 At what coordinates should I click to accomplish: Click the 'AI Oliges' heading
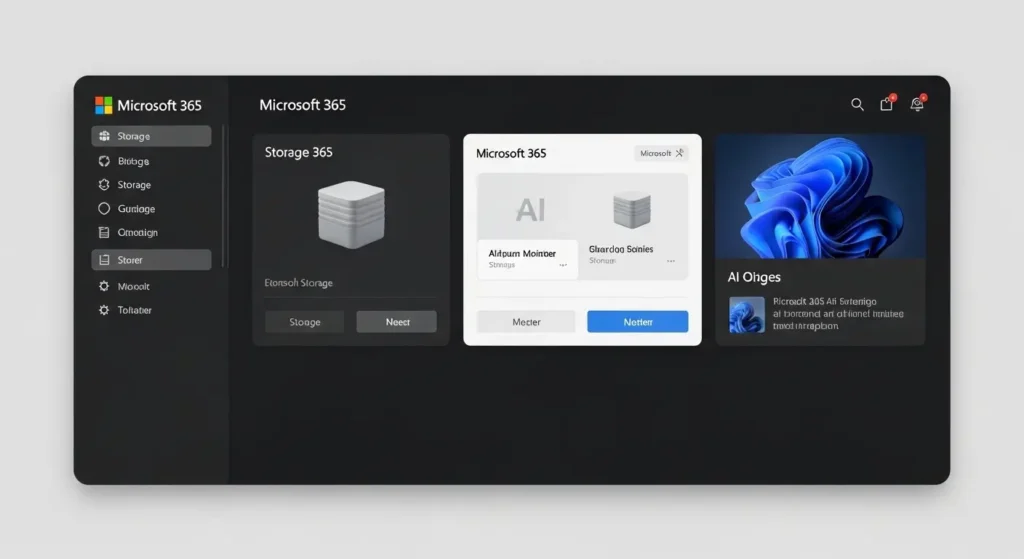tap(754, 277)
